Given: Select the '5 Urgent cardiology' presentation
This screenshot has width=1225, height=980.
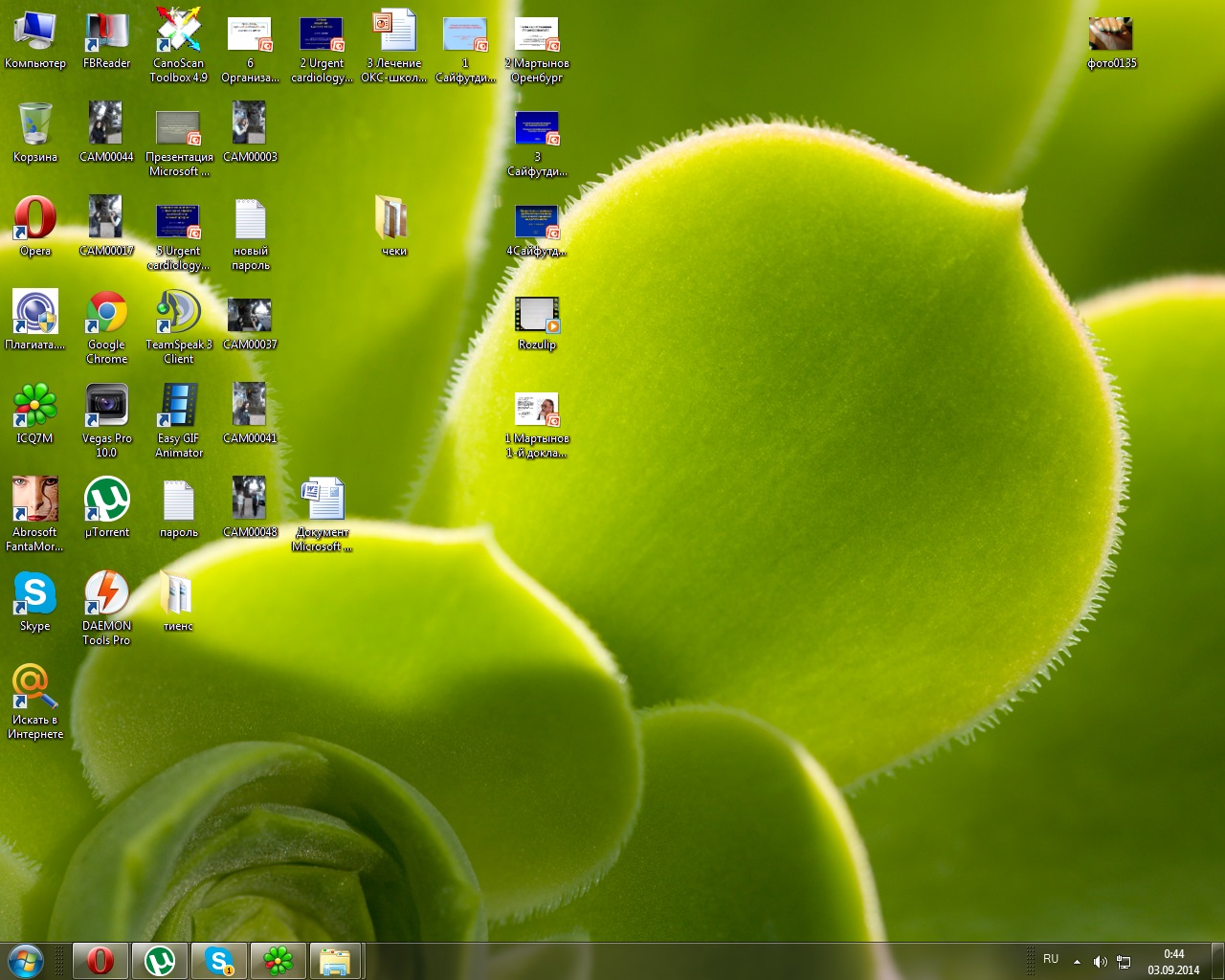Looking at the screenshot, I should (178, 235).
